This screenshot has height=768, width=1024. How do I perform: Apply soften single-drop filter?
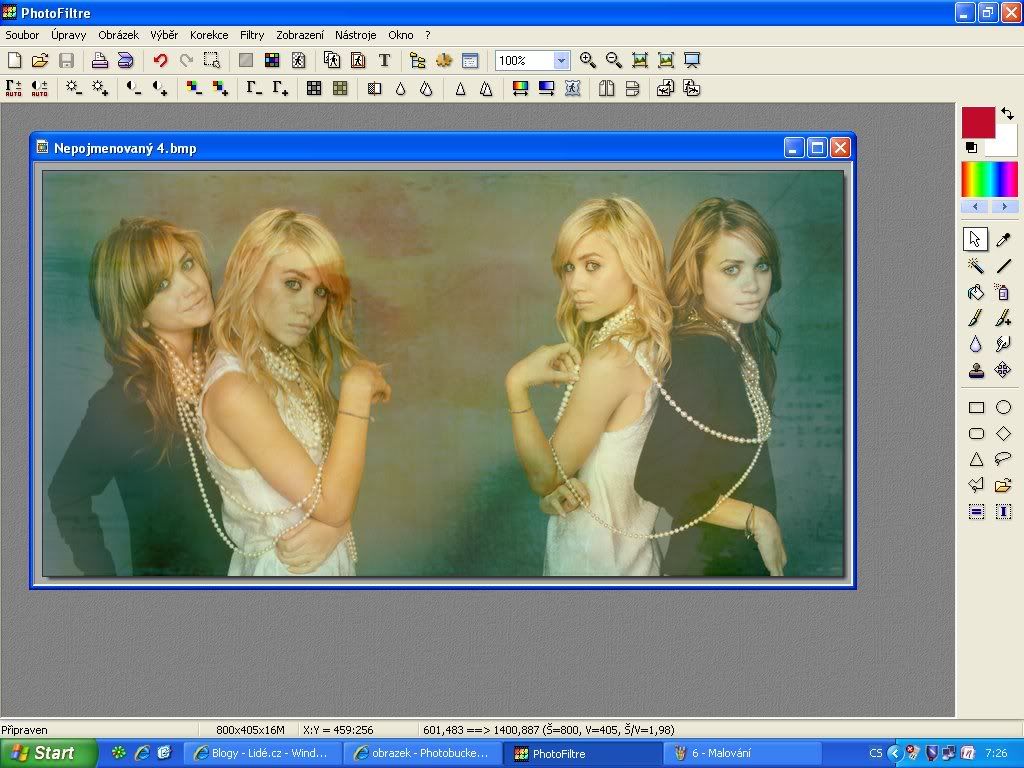(400, 88)
